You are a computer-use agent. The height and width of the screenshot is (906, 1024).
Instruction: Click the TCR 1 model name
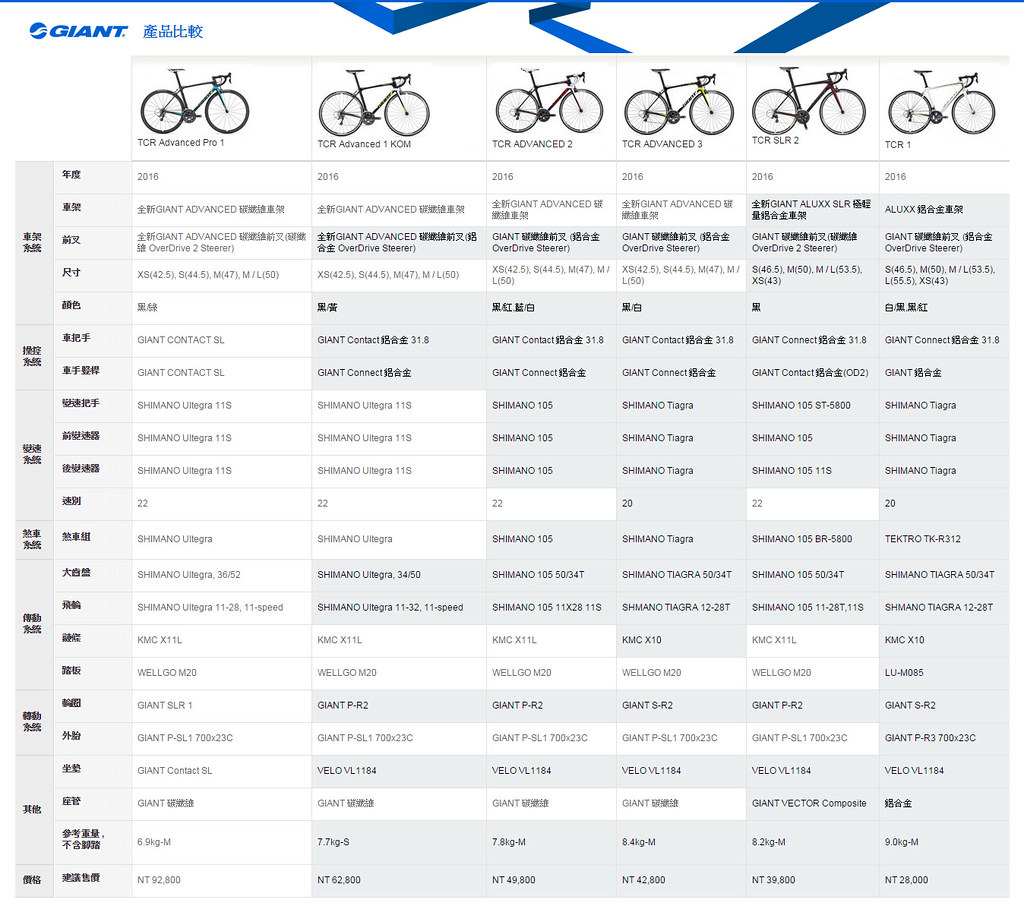point(897,144)
